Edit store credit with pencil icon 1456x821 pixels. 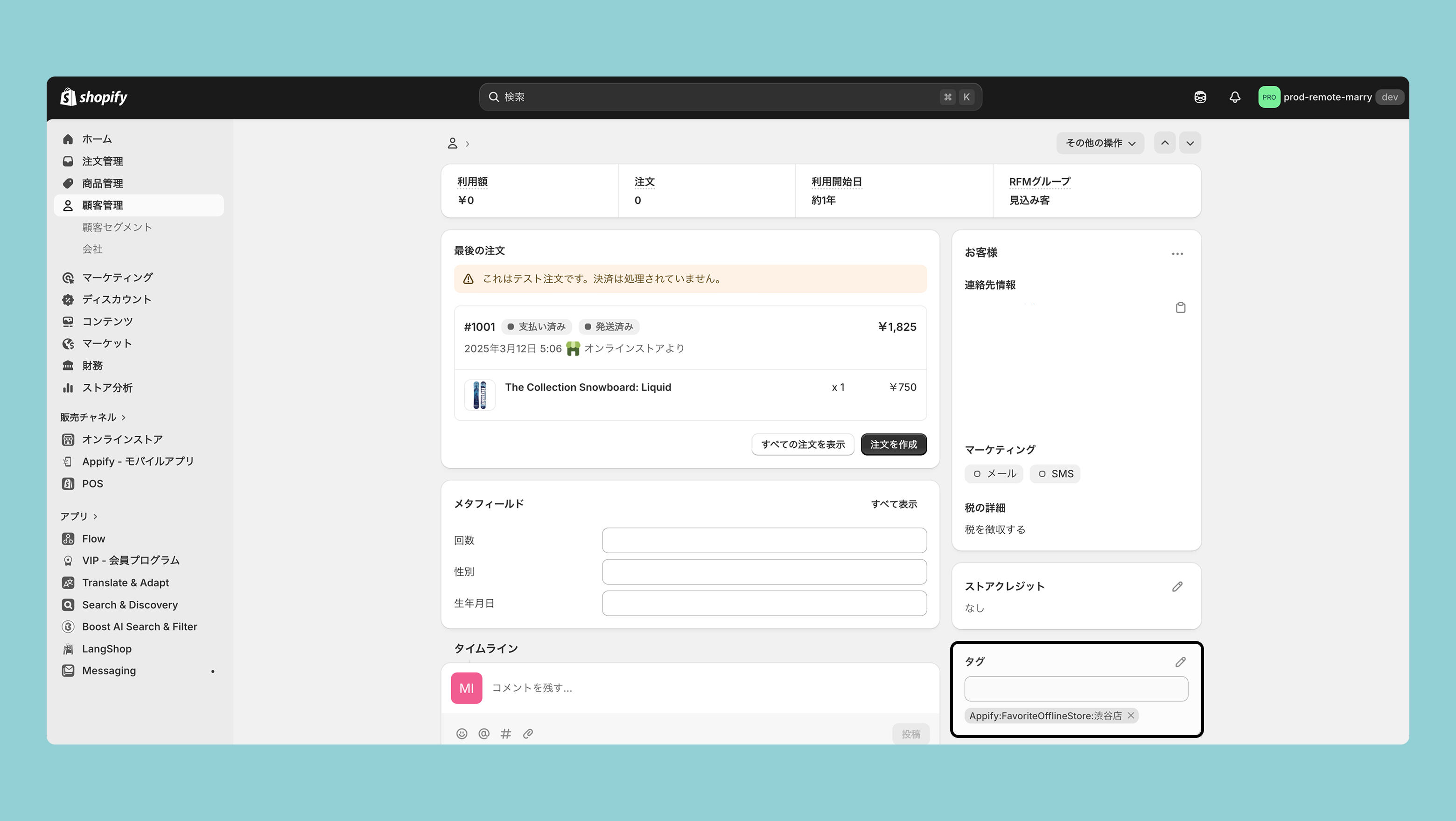[x=1177, y=586]
